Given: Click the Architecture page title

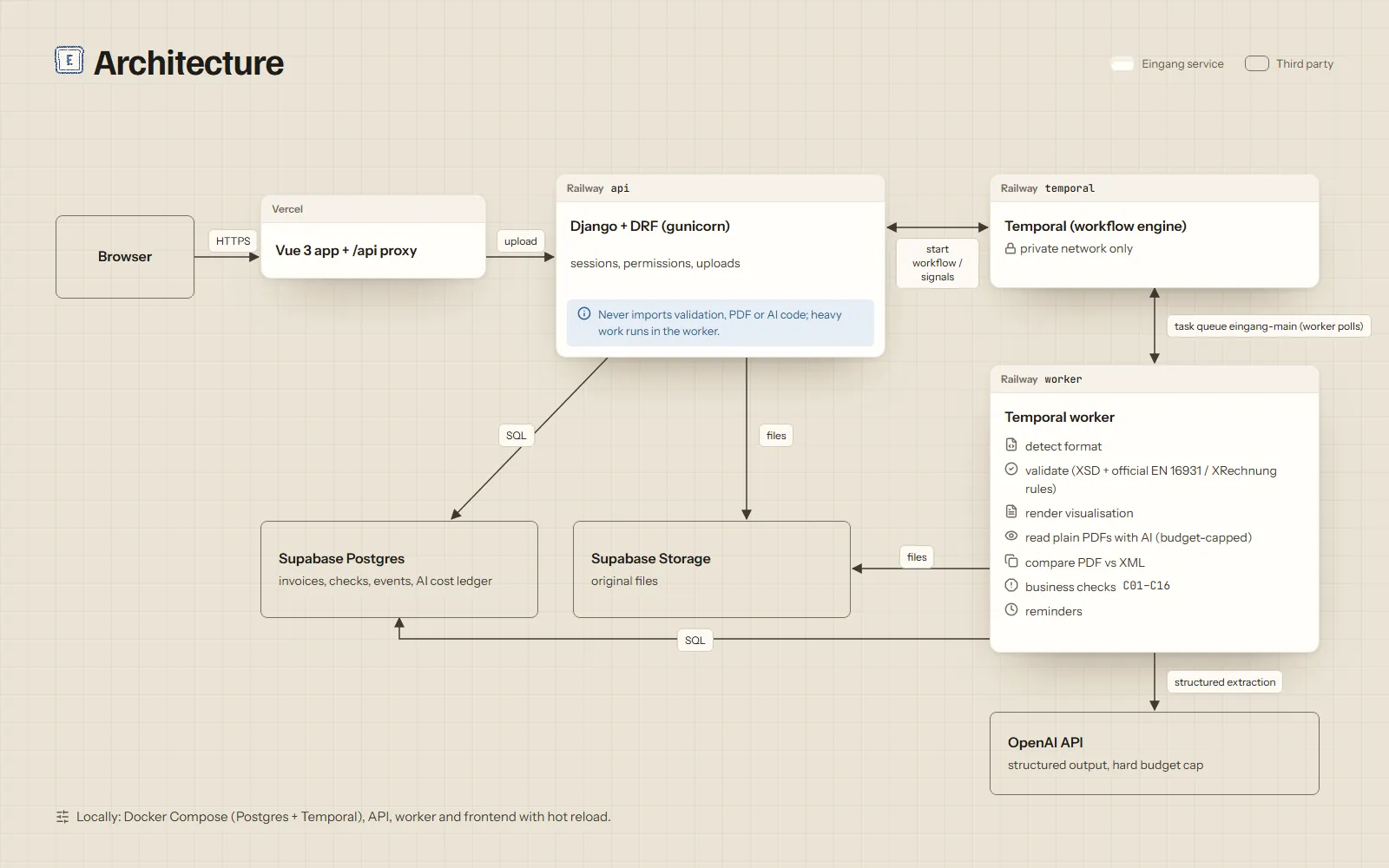Looking at the screenshot, I should pos(188,62).
